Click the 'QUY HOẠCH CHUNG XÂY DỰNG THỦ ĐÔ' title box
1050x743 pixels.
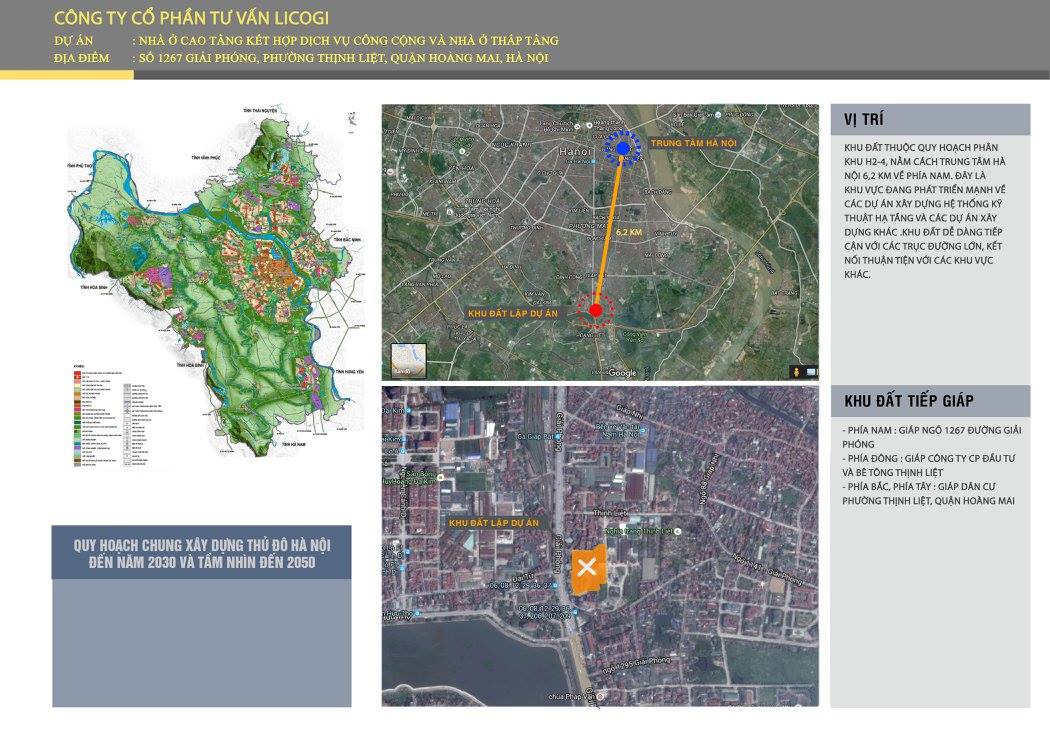202,553
